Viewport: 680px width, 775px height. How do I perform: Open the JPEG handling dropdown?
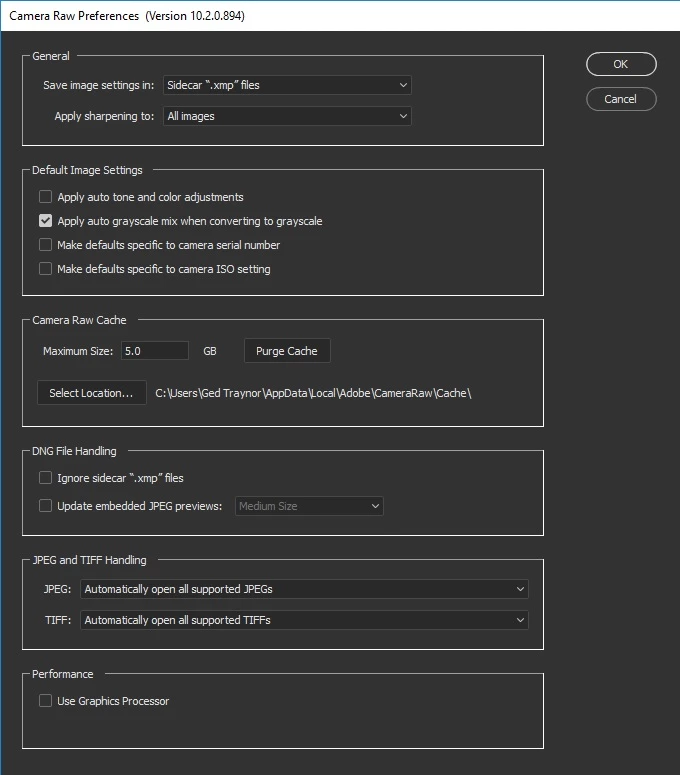point(304,589)
